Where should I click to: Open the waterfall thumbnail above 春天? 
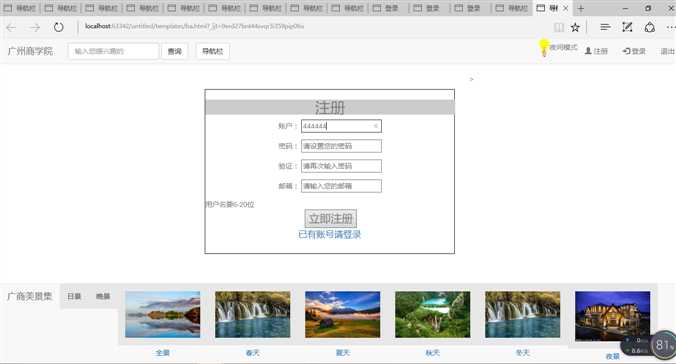(x=253, y=314)
